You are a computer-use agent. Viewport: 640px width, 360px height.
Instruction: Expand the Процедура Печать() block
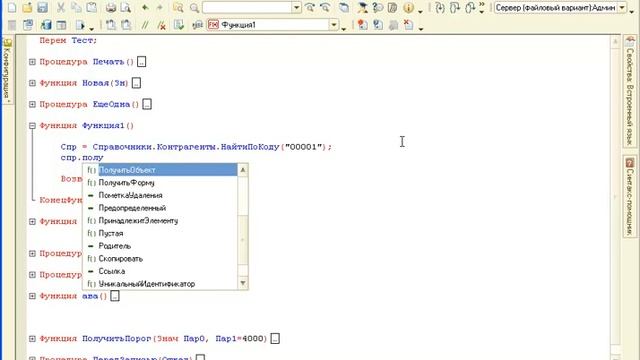[32, 62]
